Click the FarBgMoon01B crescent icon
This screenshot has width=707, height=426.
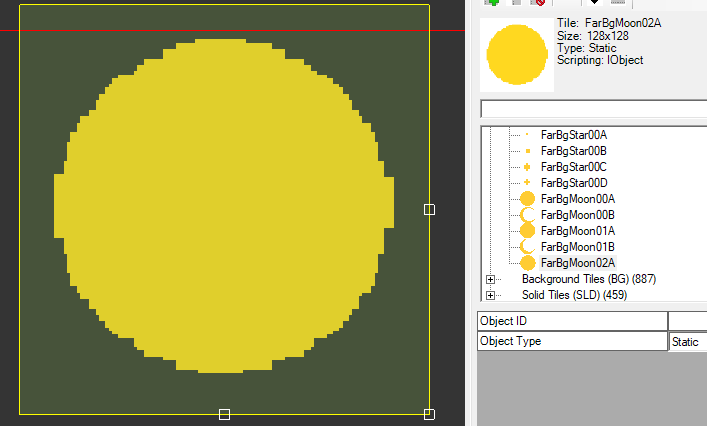(x=528, y=246)
